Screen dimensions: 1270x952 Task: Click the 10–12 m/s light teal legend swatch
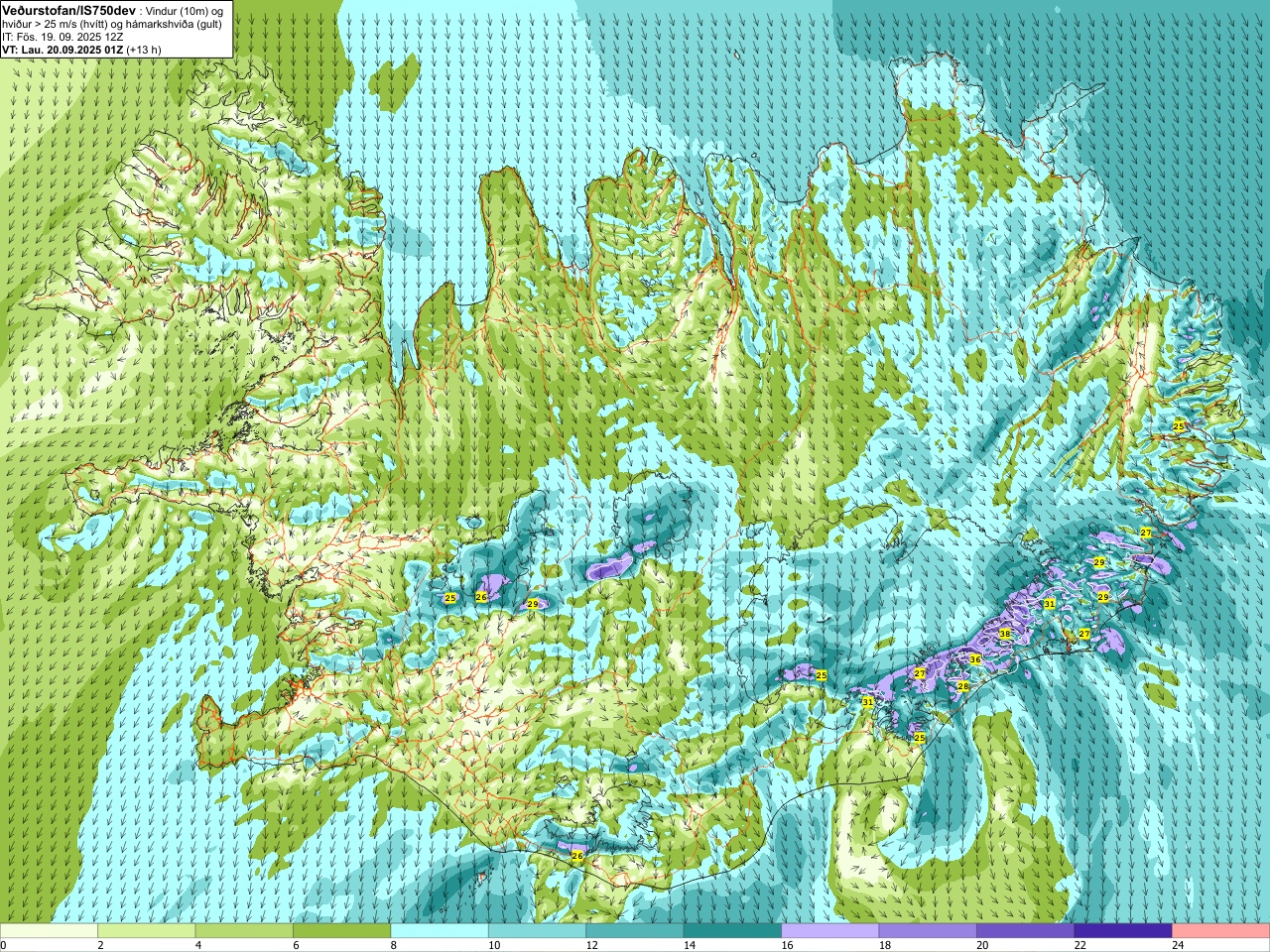pyautogui.click(x=537, y=931)
